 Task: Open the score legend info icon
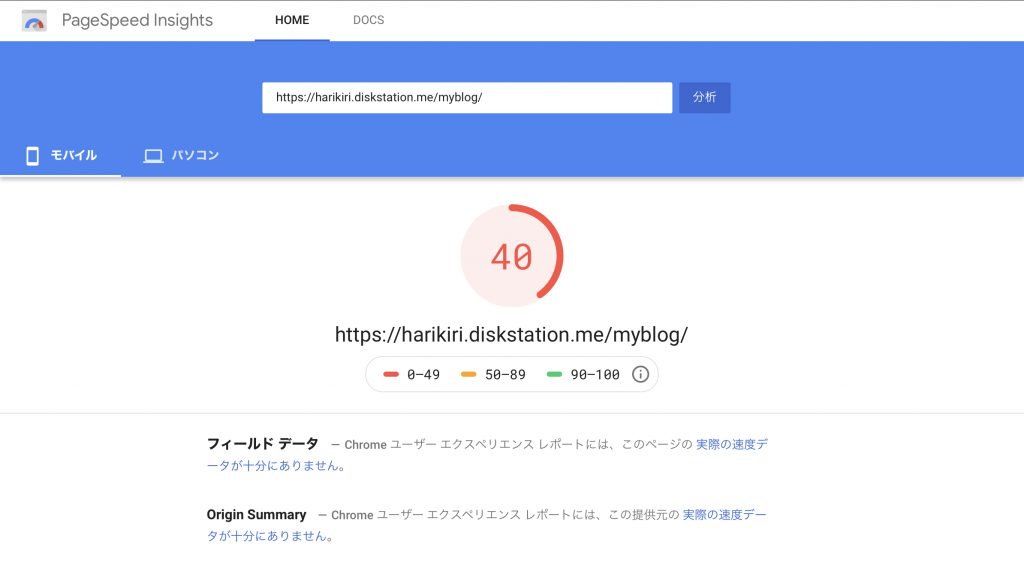click(641, 374)
